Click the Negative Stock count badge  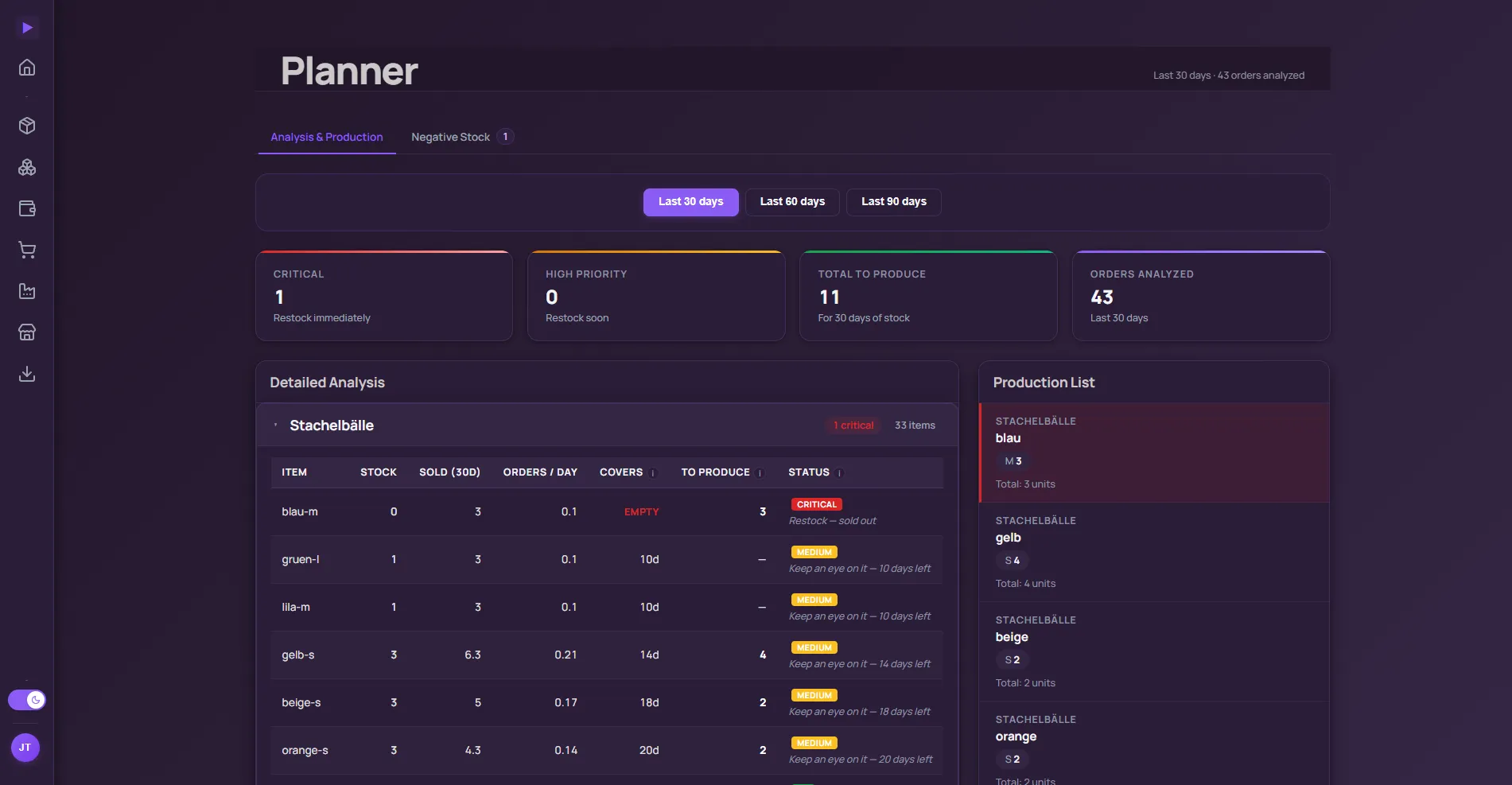point(505,137)
